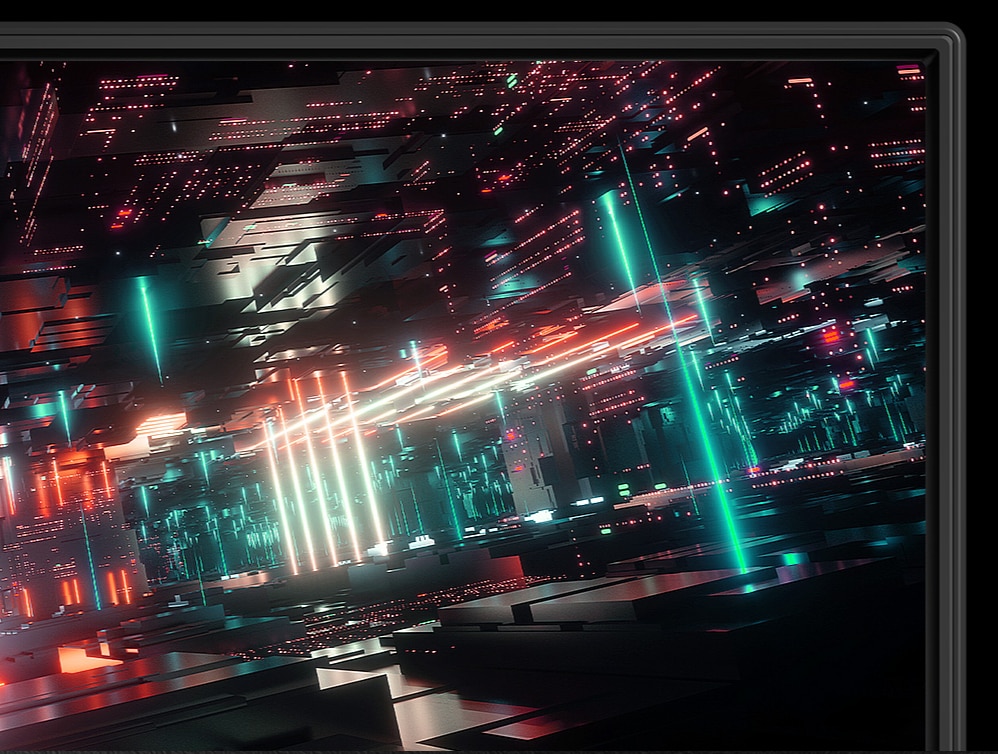Select the red dotted window grid top-left
The height and width of the screenshot is (754, 998).
[x=130, y=100]
